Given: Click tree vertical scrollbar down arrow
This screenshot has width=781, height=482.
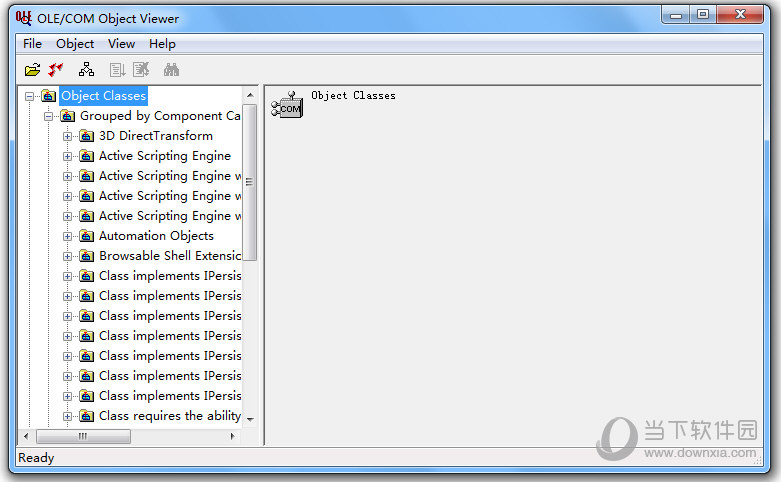Looking at the screenshot, I should (x=250, y=419).
